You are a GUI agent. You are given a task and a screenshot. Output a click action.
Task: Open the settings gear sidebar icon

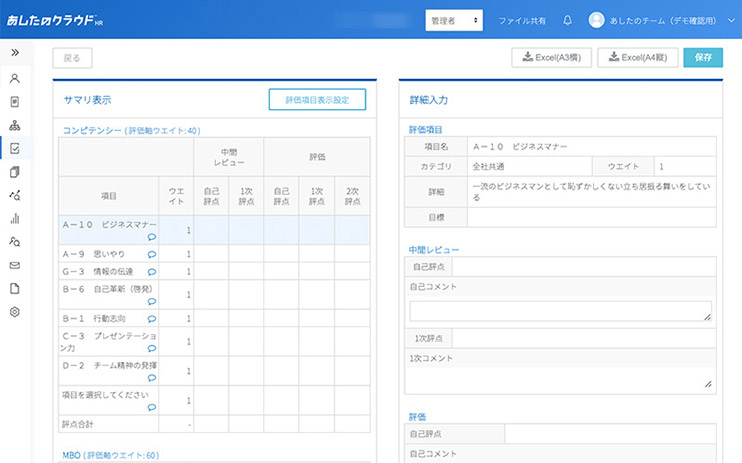pyautogui.click(x=15, y=312)
